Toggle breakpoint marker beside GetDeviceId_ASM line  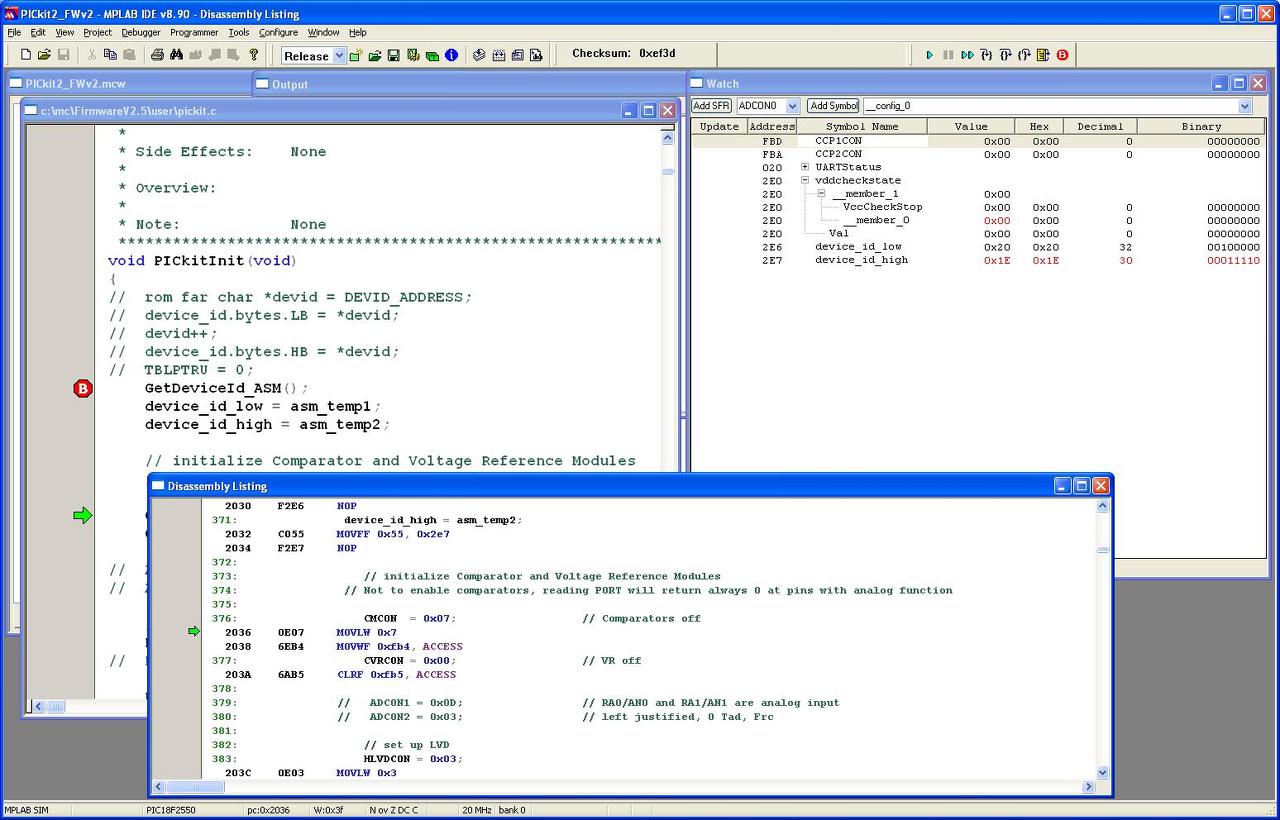point(83,388)
